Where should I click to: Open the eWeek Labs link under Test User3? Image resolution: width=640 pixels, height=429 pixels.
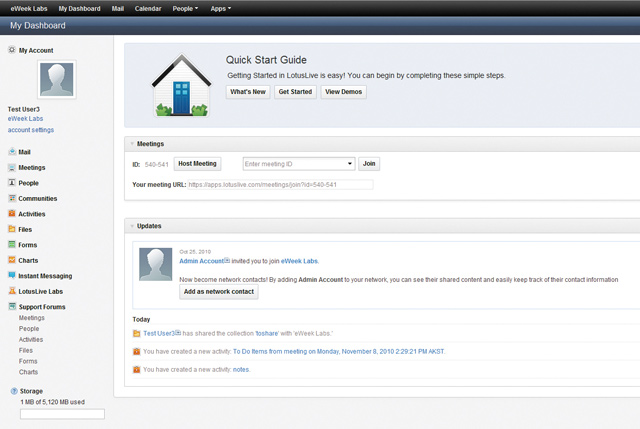click(25, 118)
